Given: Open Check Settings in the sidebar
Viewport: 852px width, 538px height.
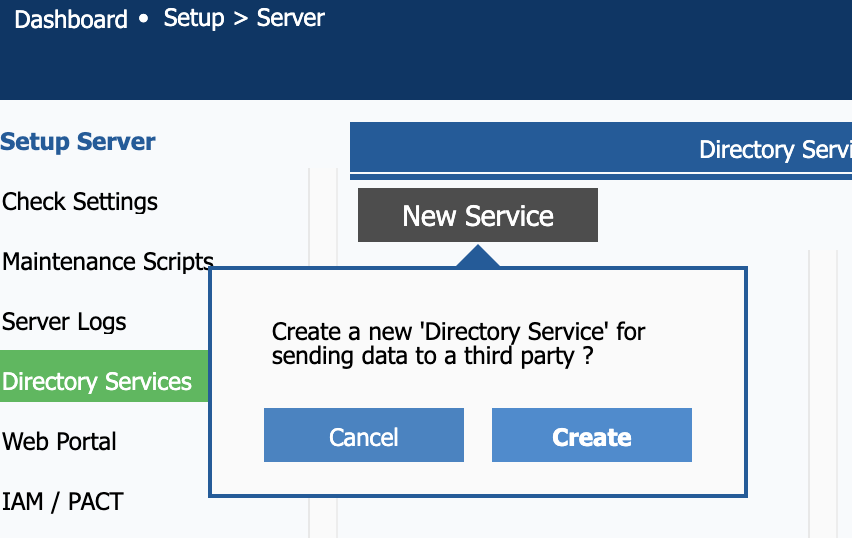Looking at the screenshot, I should [x=80, y=202].
